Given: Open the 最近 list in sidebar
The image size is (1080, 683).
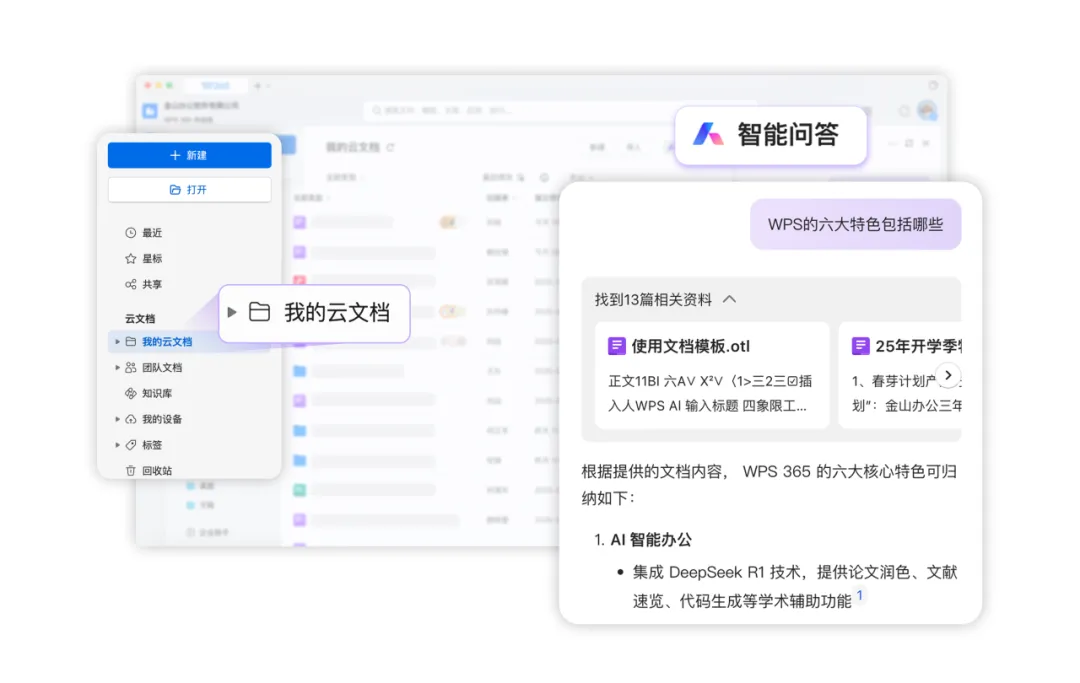Looking at the screenshot, I should 152,233.
